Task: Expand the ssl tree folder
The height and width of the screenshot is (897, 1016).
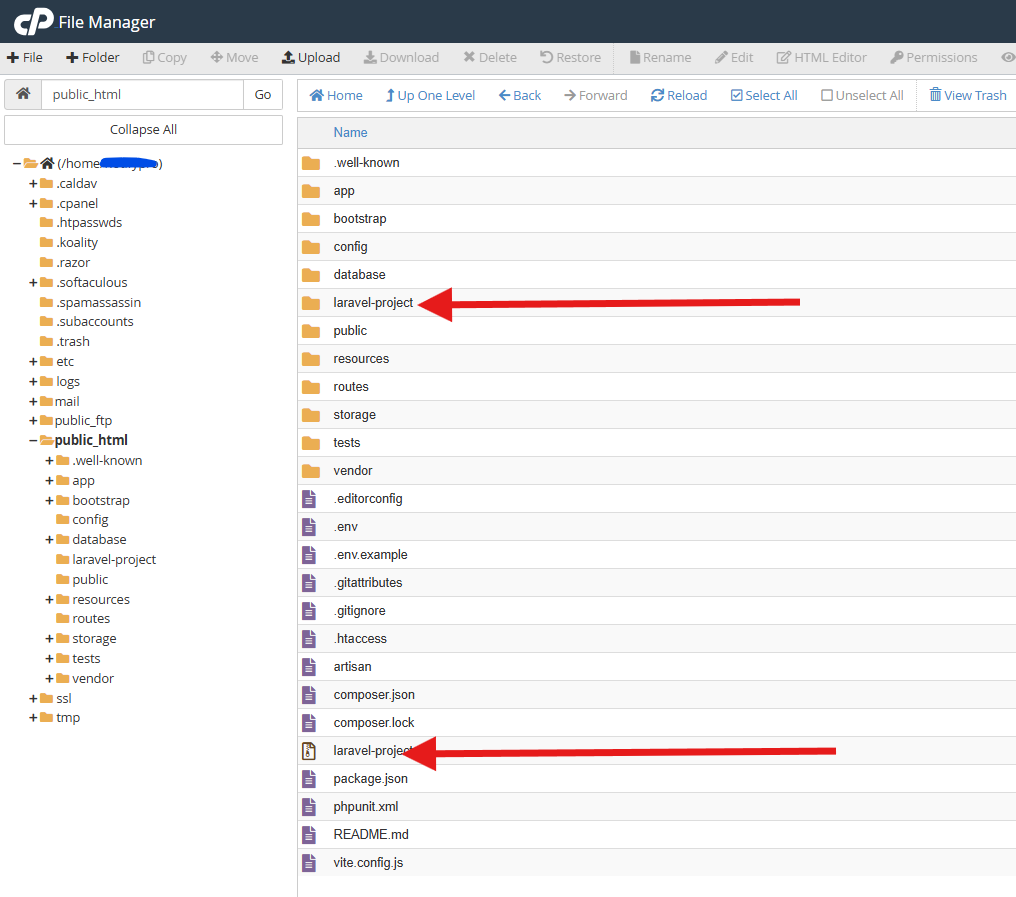Action: point(33,699)
